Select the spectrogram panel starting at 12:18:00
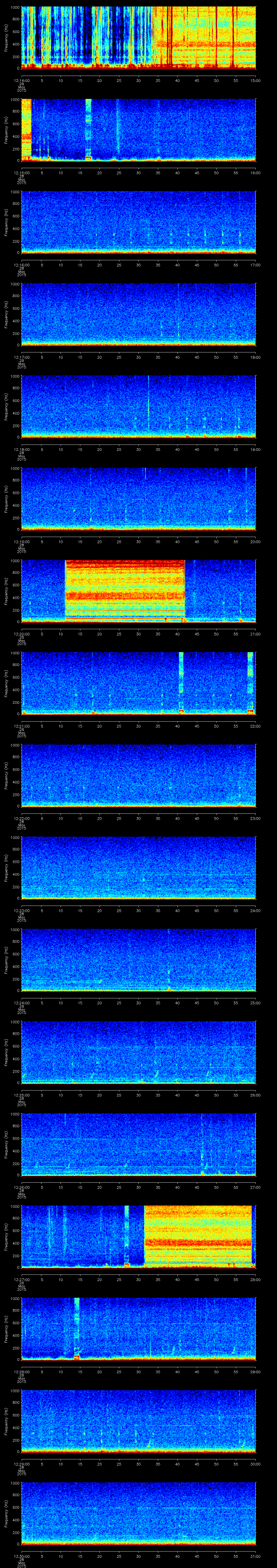Image resolution: width=277 pixels, height=1568 pixels. click(x=139, y=407)
